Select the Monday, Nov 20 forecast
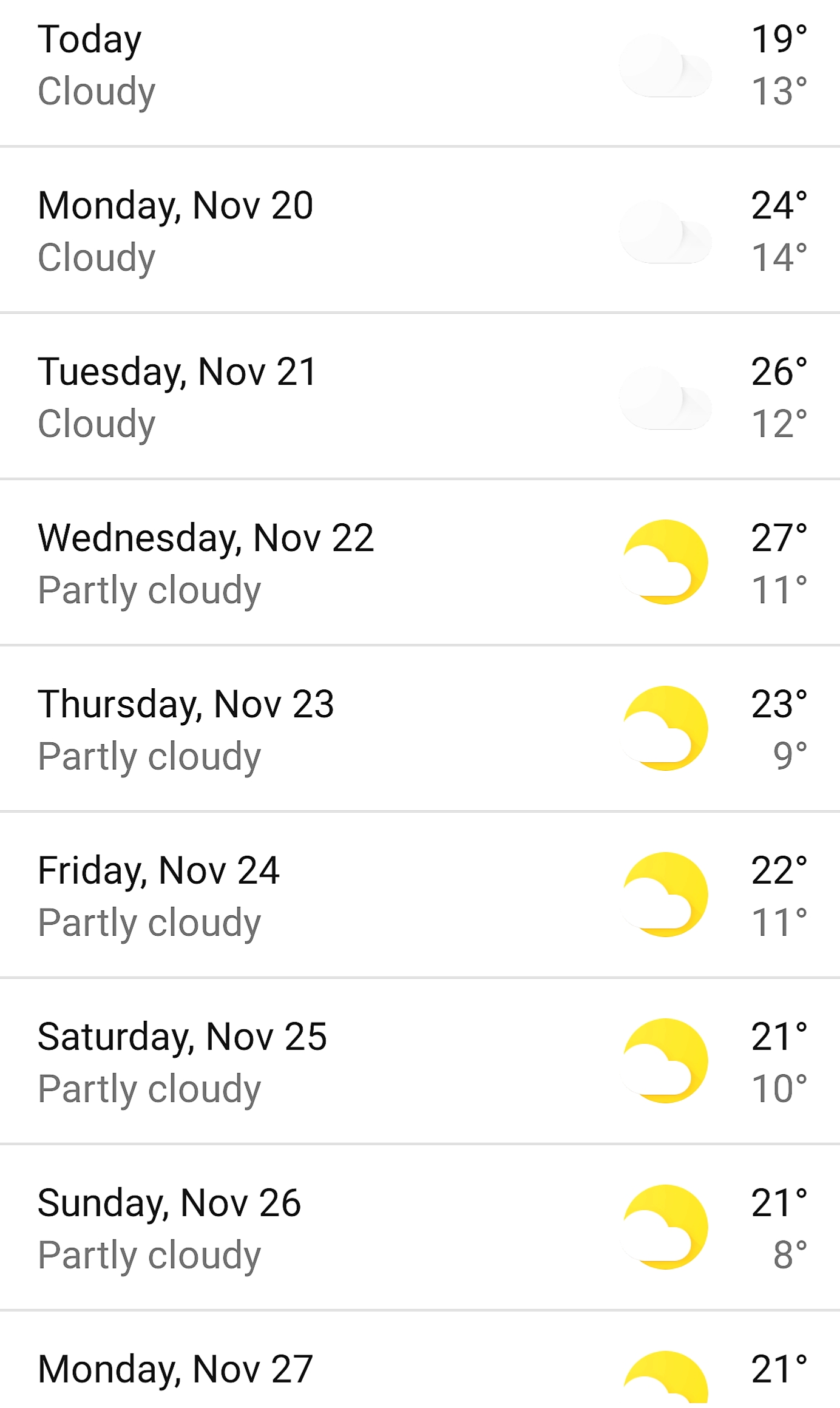 [420, 230]
